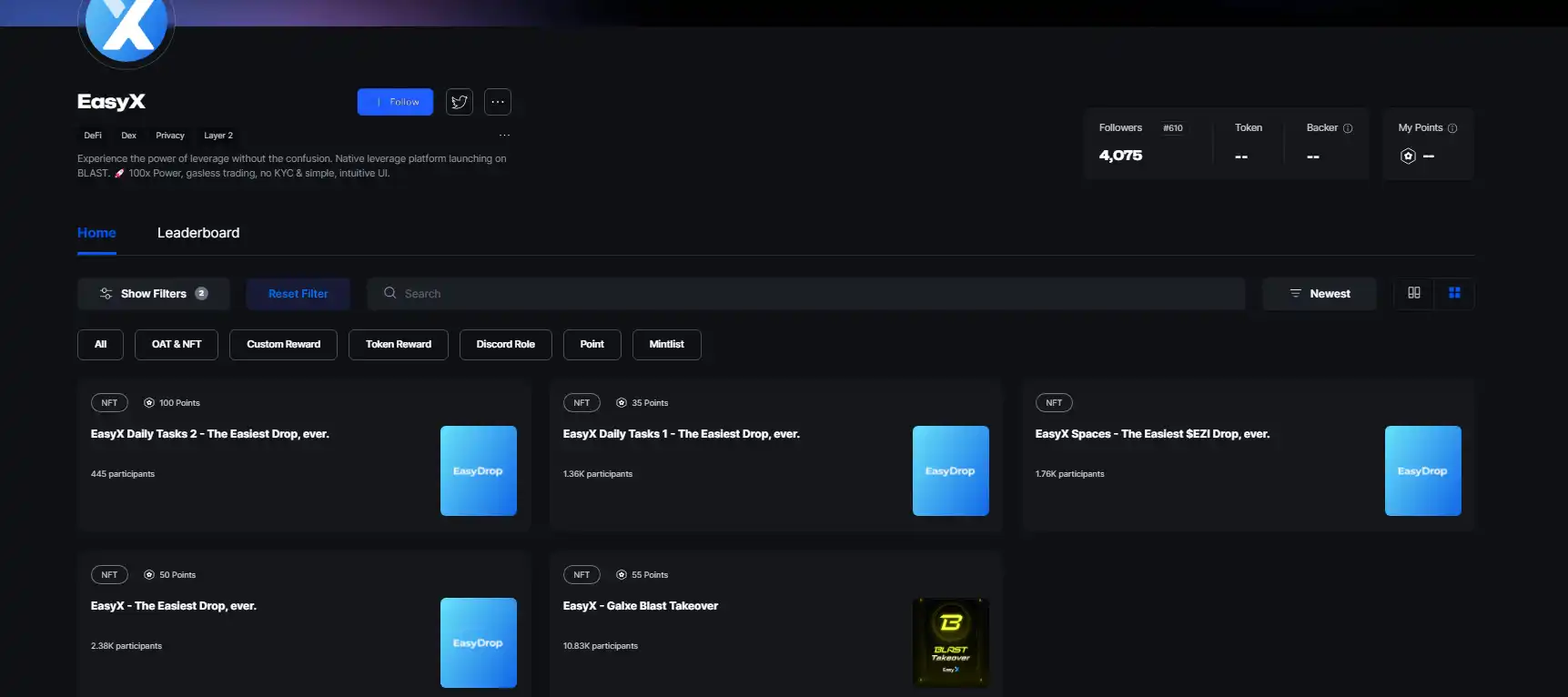Switch to the Leaderboard tab

[198, 233]
